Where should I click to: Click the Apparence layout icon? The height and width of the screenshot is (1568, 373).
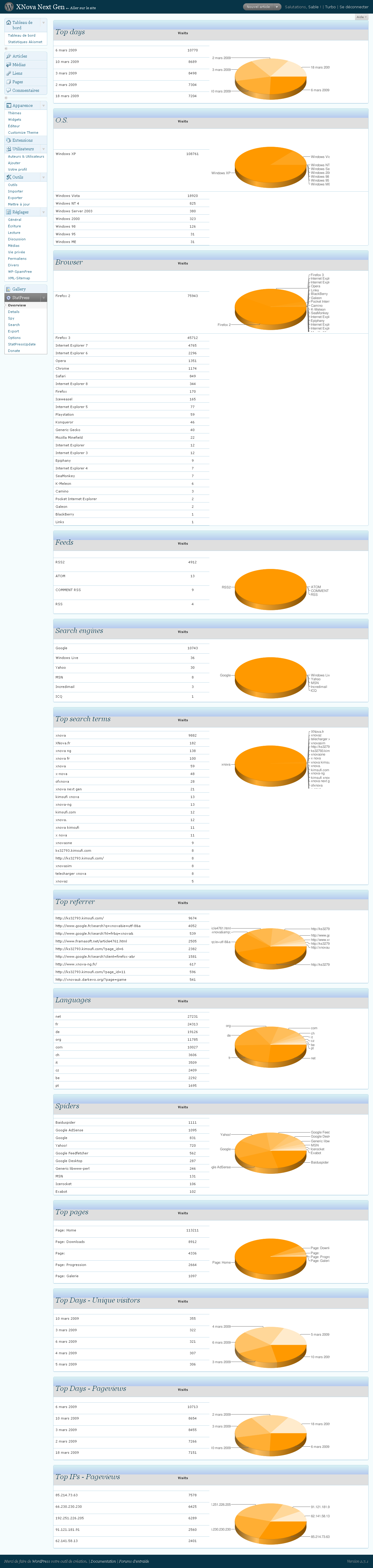9,105
